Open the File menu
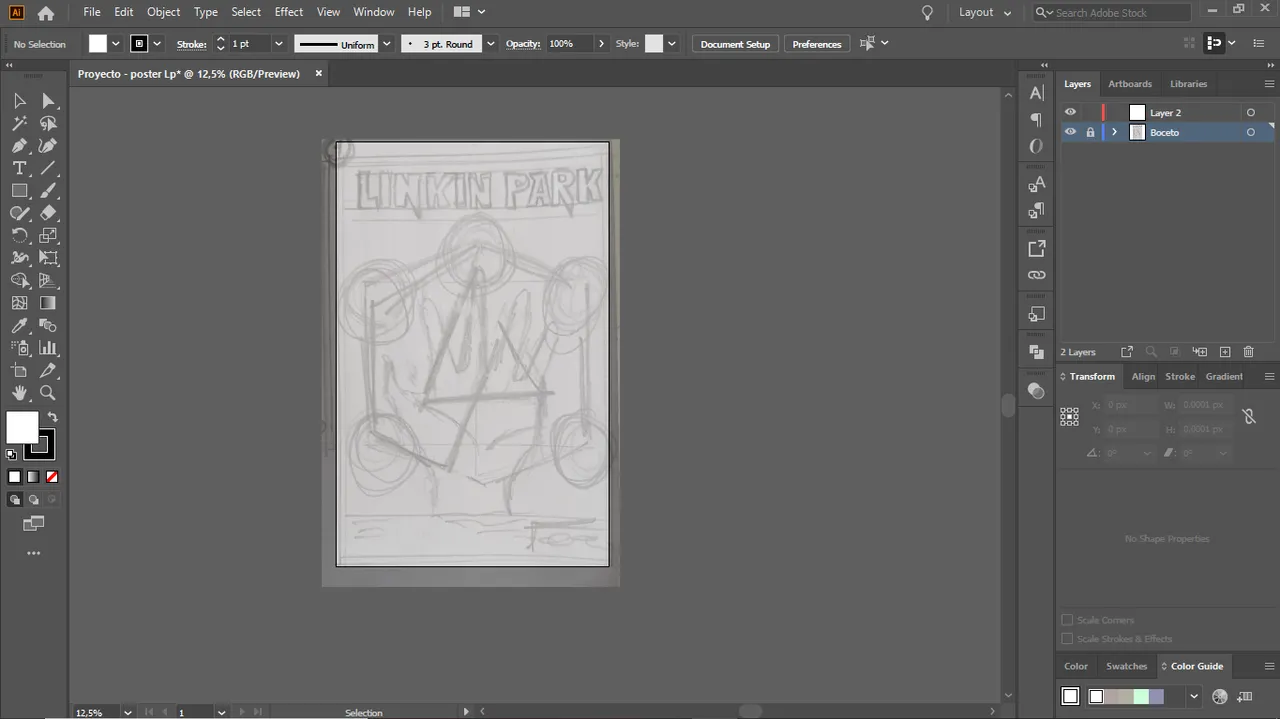This screenshot has height=719, width=1280. point(92,12)
